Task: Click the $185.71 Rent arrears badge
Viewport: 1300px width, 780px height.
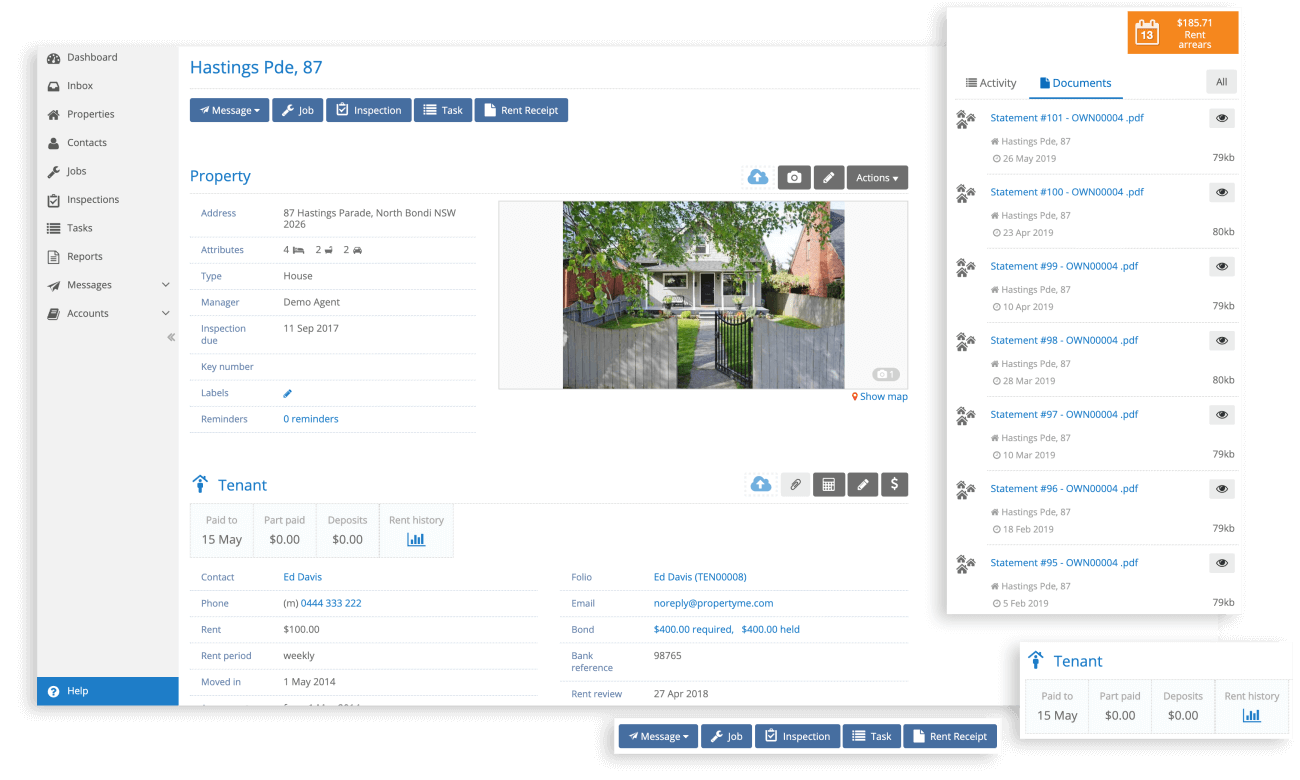Action: (1183, 33)
